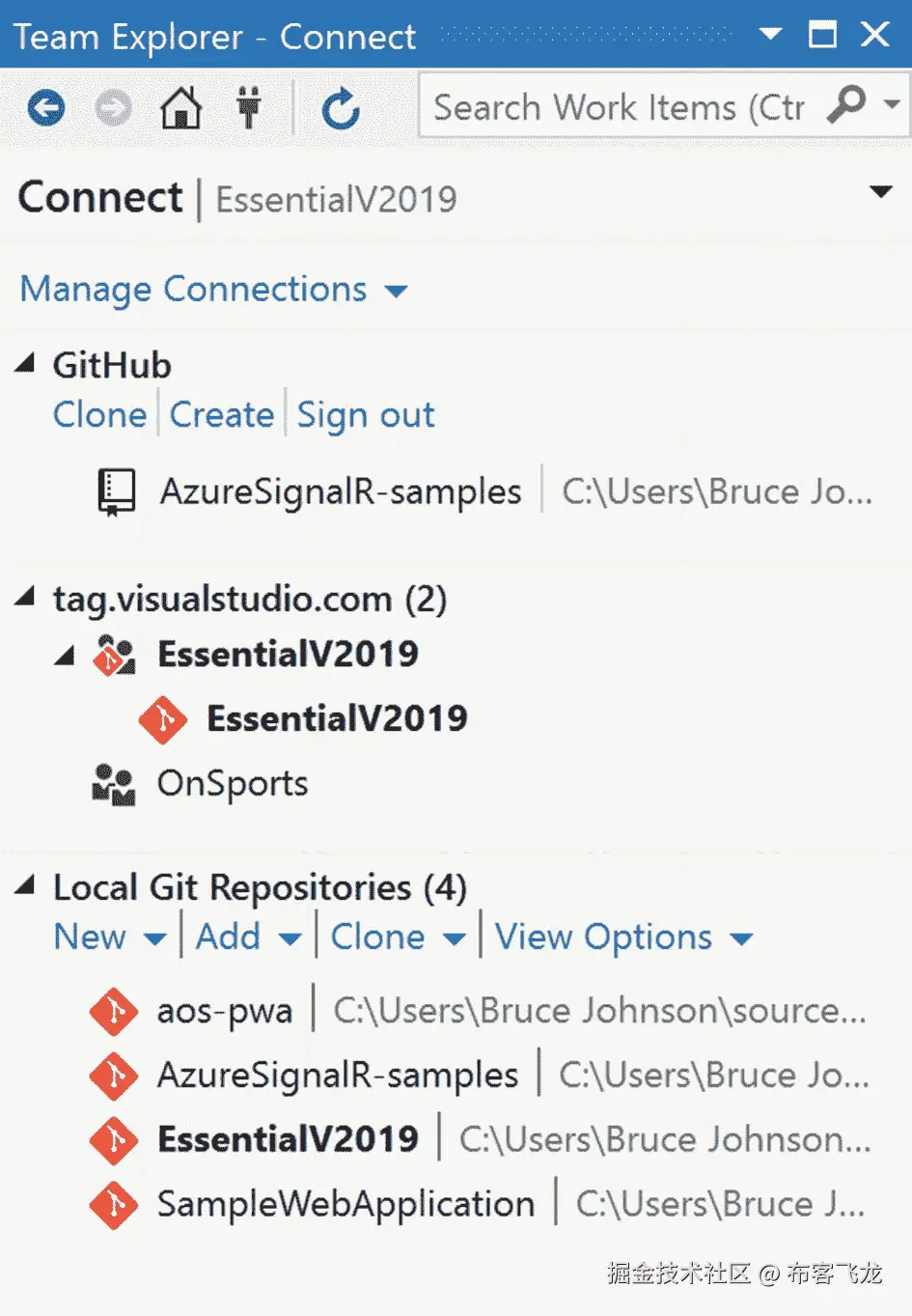Collapse the GitHub section
Viewport: 912px width, 1316px height.
[x=25, y=364]
